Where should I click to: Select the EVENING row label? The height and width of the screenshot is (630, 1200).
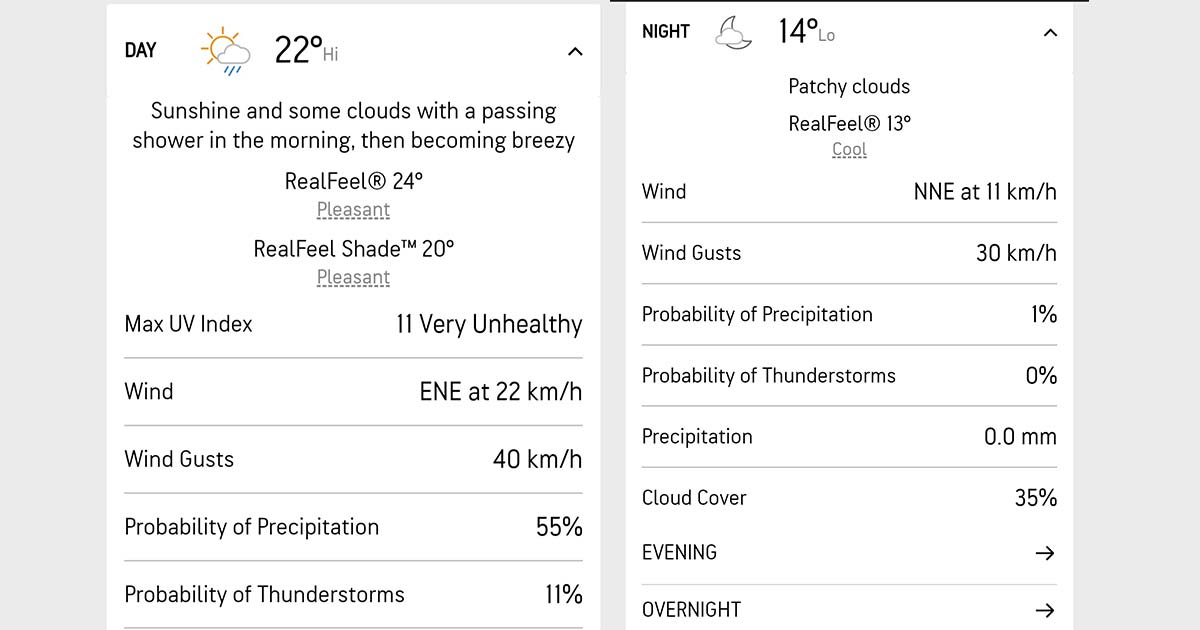[x=679, y=552]
